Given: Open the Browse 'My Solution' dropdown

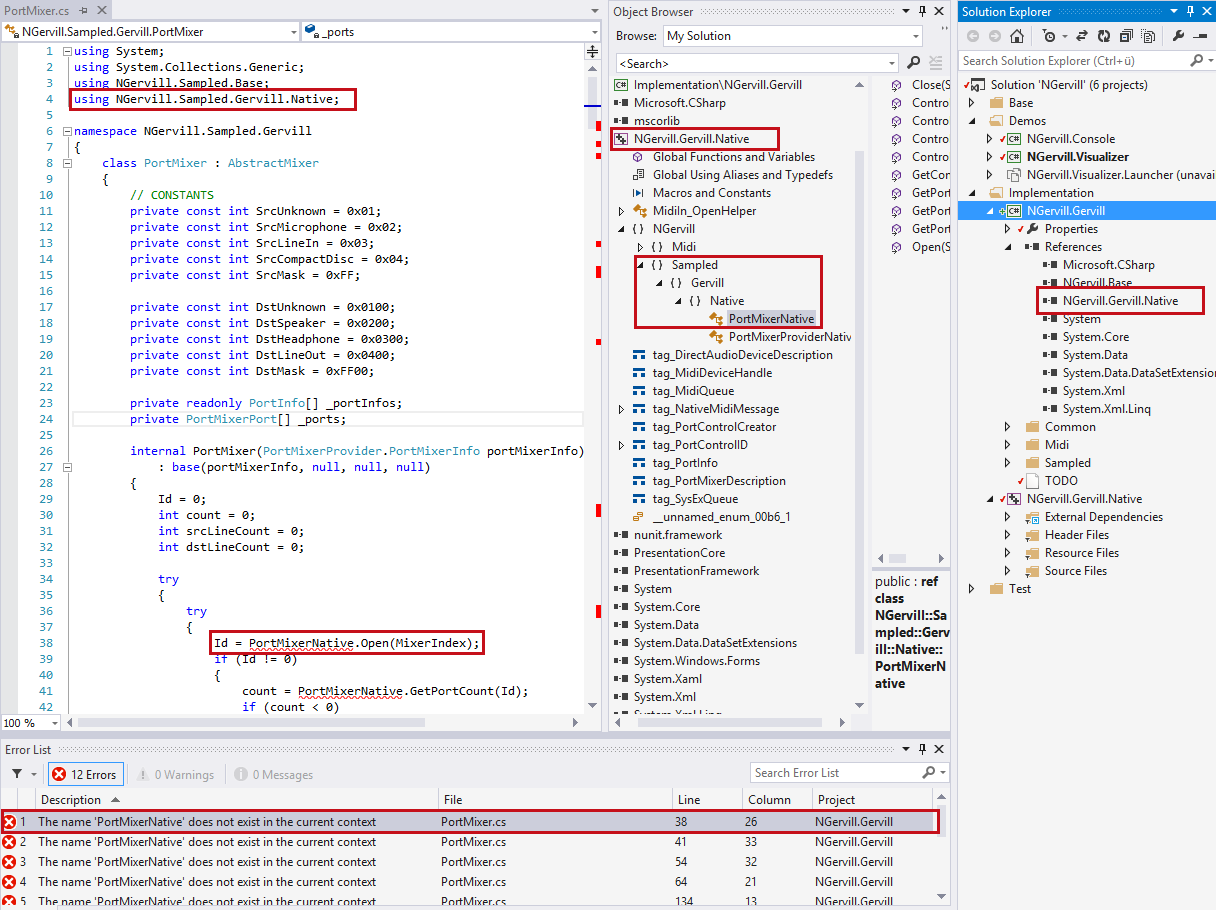Looking at the screenshot, I should [915, 36].
